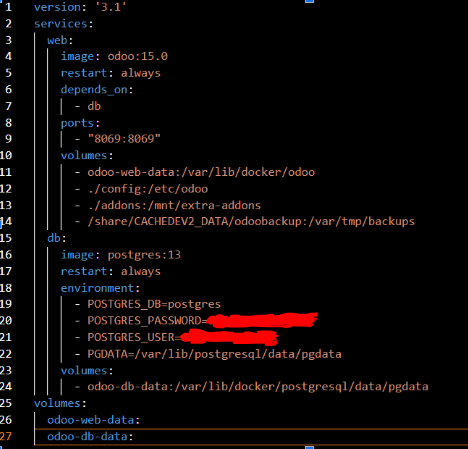
Task: Click the "POSTGRES_DB=postgres" entry
Action: 154,304
